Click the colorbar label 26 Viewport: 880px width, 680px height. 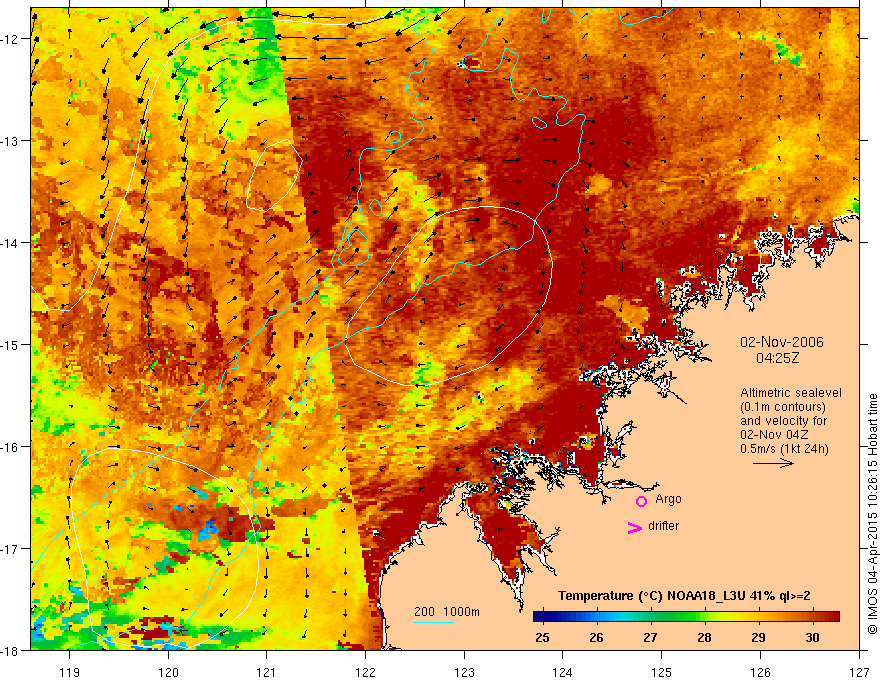pyautogui.click(x=596, y=637)
